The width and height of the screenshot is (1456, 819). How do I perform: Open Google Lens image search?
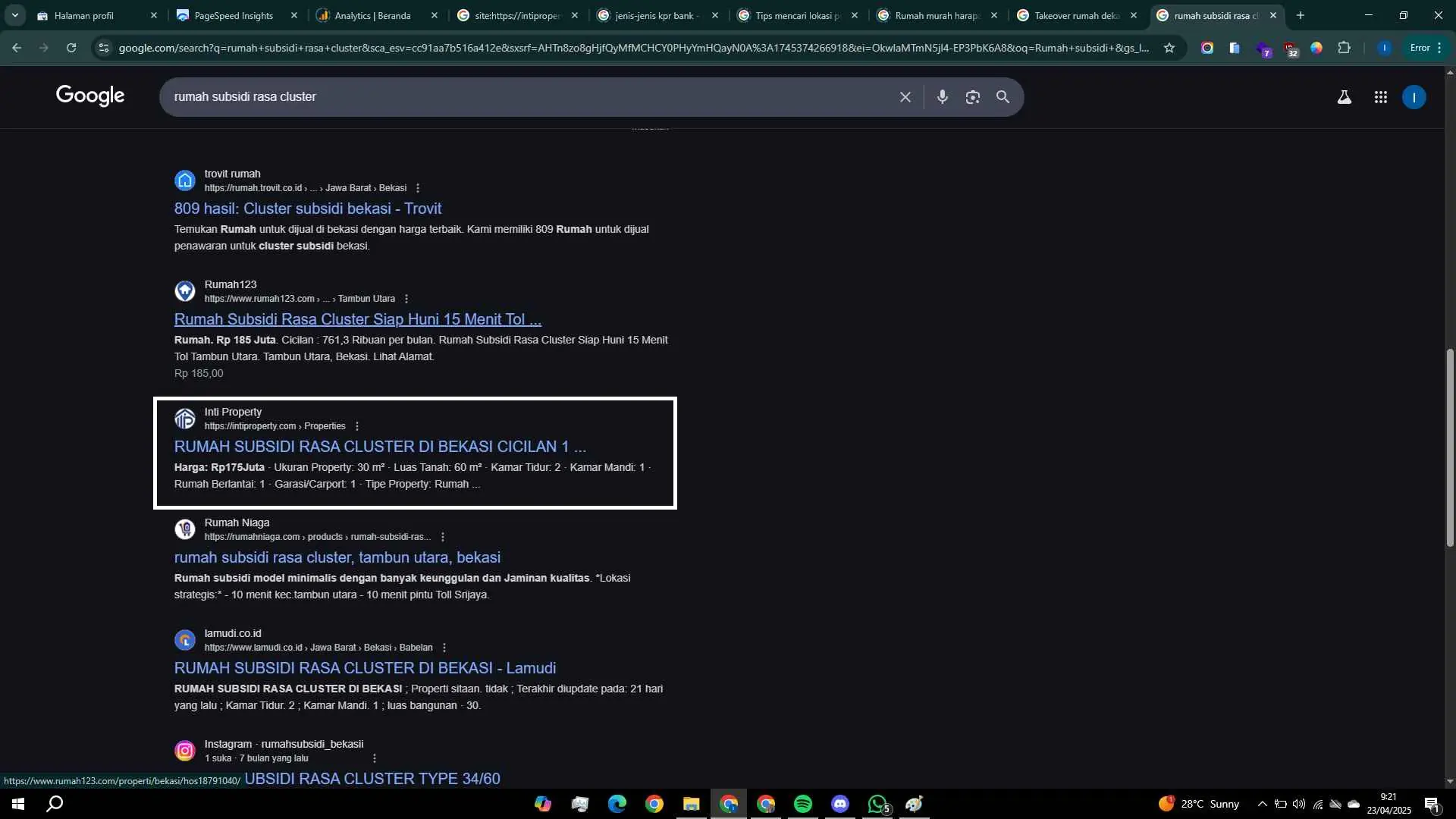point(973,97)
